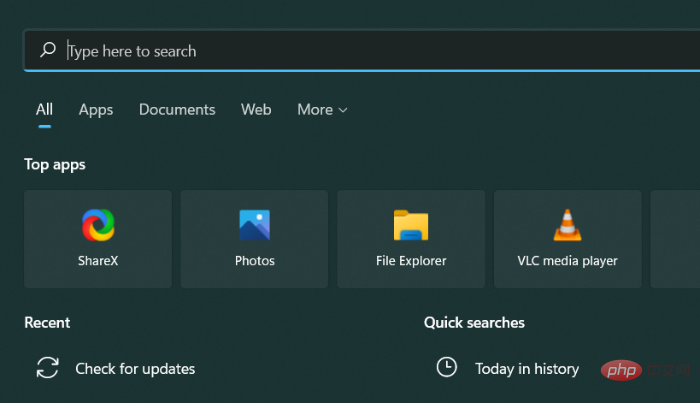
Task: Launch the ShareX app icon
Action: pos(98,225)
